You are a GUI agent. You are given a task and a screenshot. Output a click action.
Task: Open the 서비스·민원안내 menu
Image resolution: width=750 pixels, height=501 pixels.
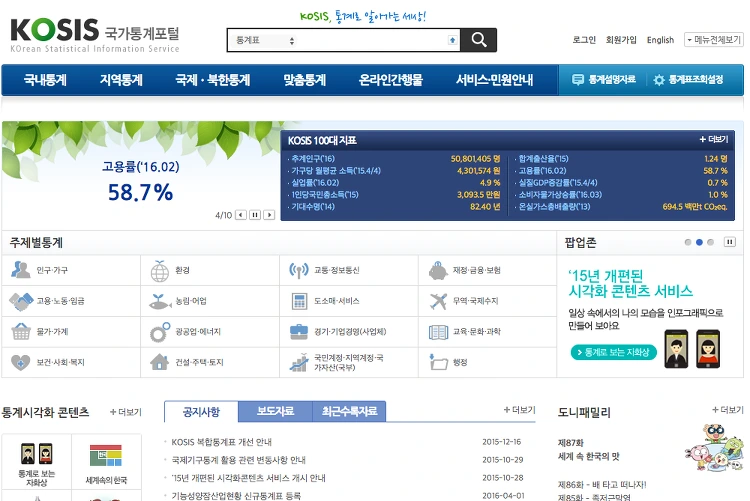coord(495,80)
